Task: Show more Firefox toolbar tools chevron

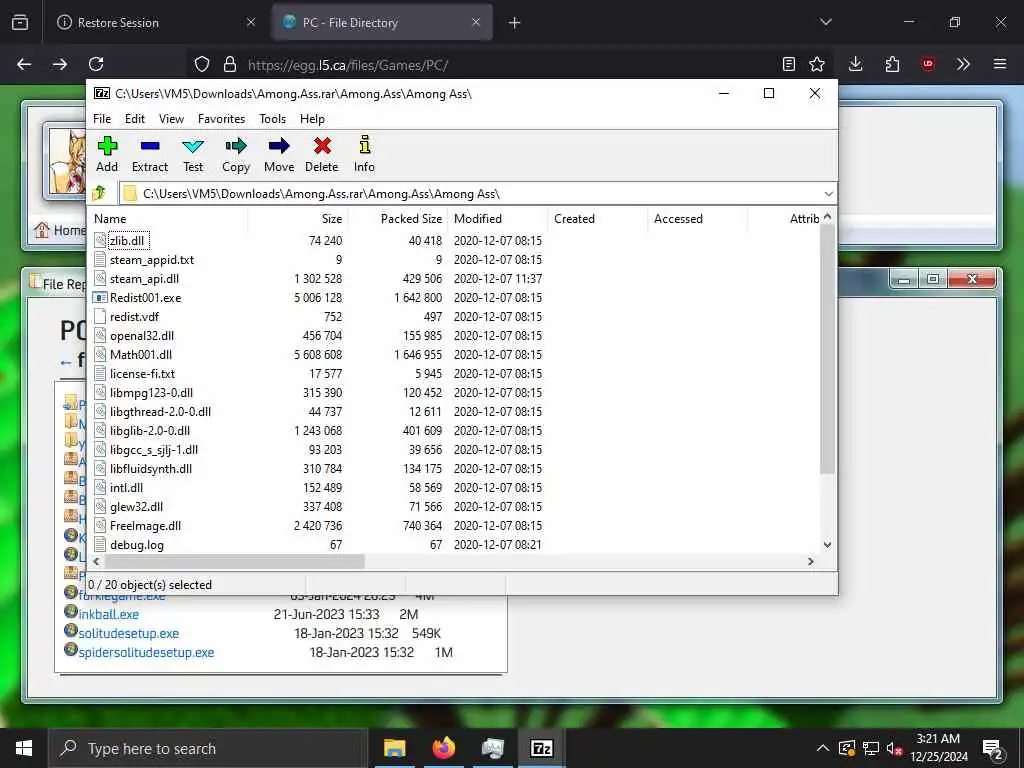Action: pyautogui.click(x=963, y=64)
